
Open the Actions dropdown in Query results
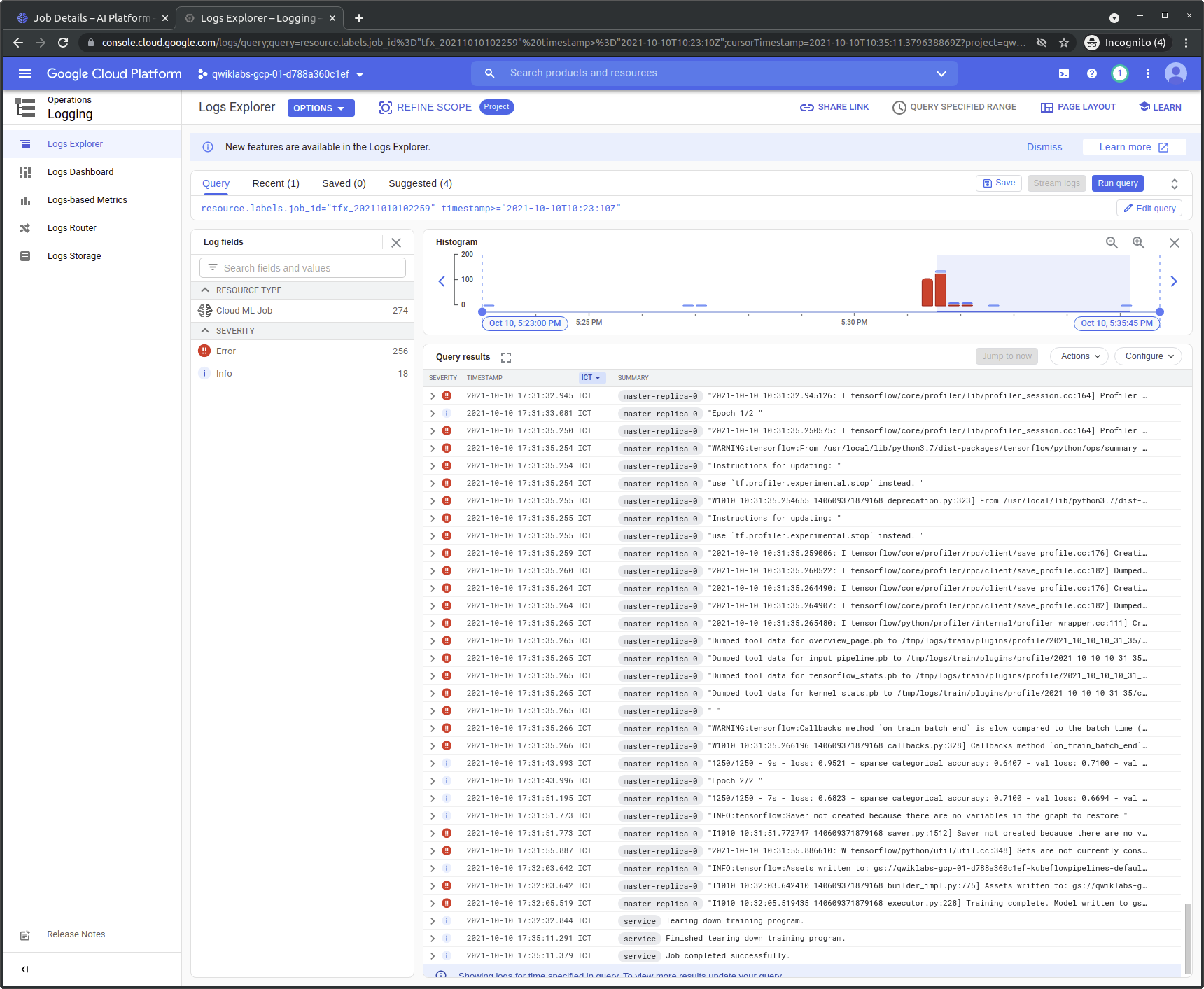pos(1079,356)
